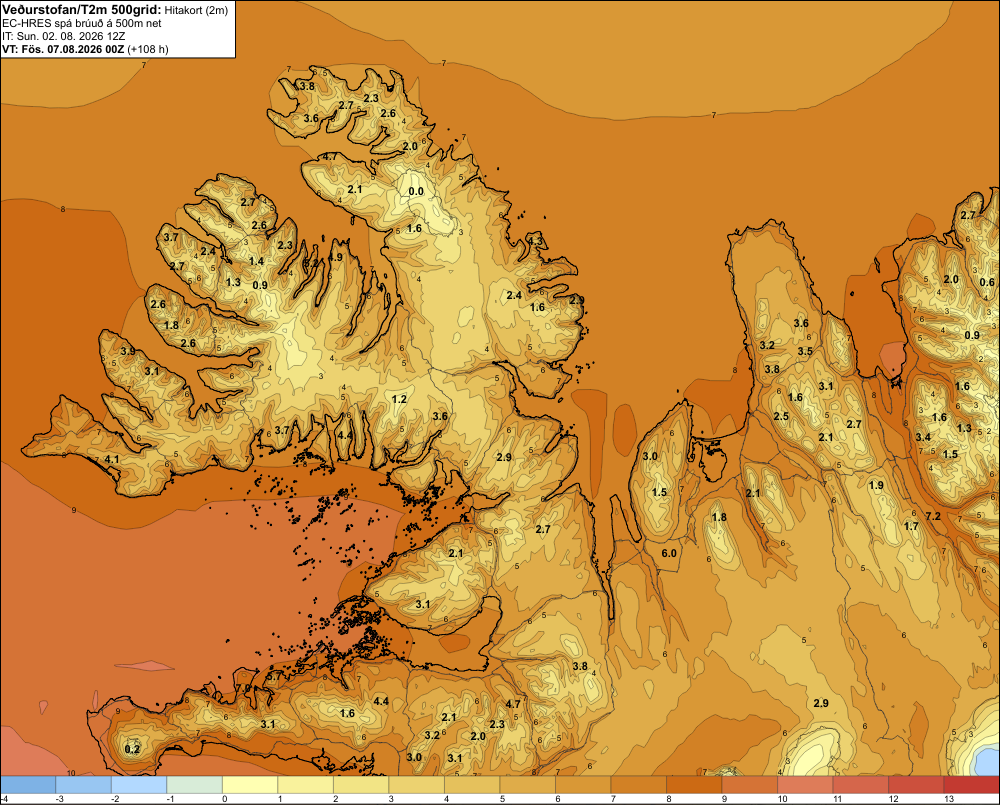Screen dimensions: 1000x805
Task: Click the '(+108 h)' forecast offset text
Action: click(x=148, y=49)
